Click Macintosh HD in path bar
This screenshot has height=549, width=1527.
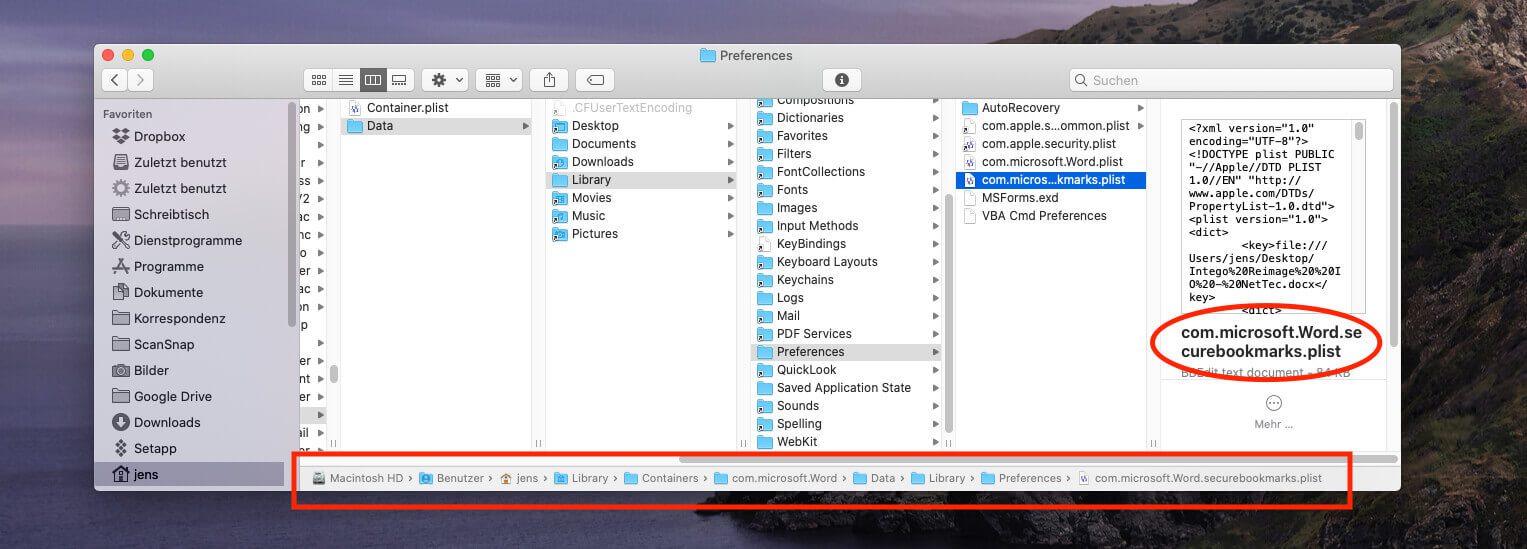tap(365, 478)
